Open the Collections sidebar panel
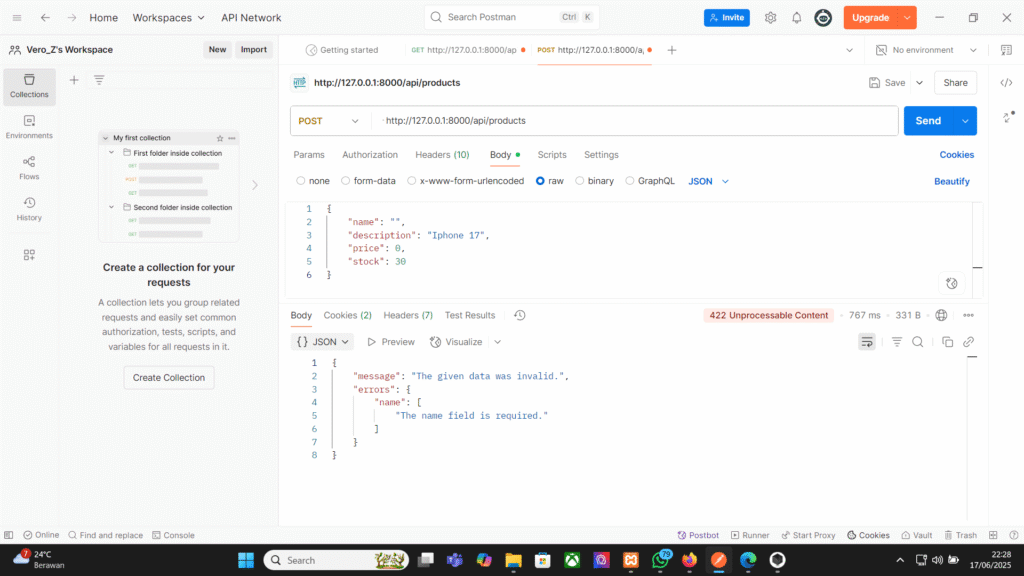The image size is (1024, 576). coord(29,86)
